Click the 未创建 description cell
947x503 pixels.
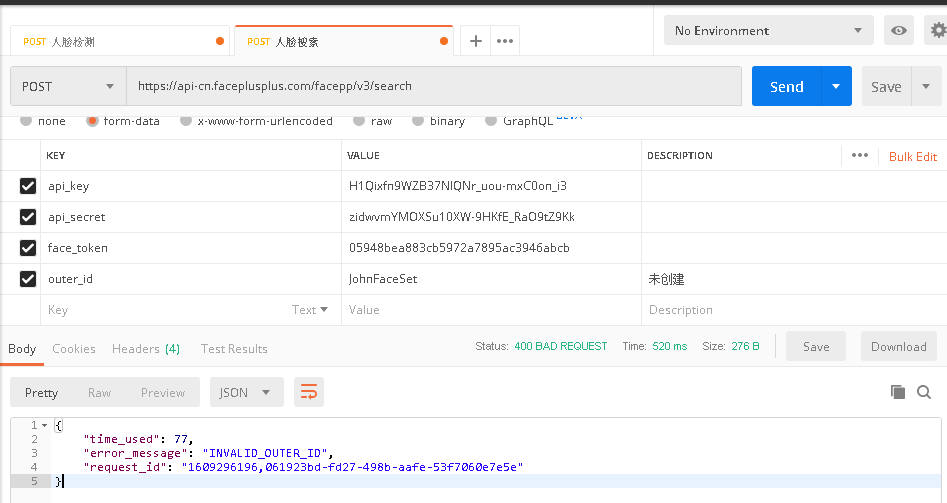click(x=794, y=278)
